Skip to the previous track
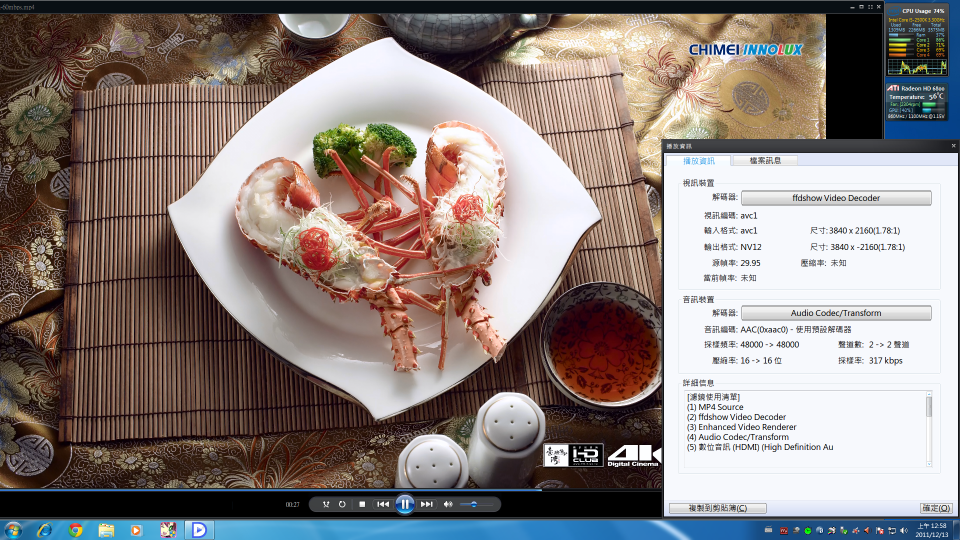This screenshot has height=540, width=960. (383, 504)
